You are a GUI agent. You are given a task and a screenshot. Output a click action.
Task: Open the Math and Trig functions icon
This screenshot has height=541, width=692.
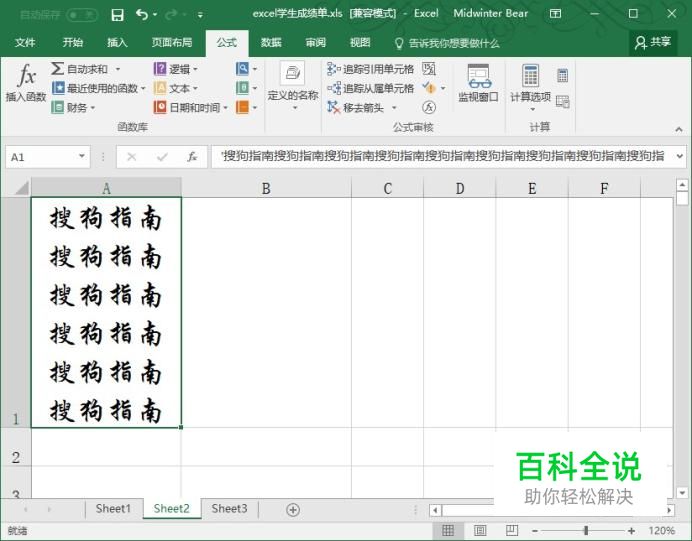click(242, 88)
